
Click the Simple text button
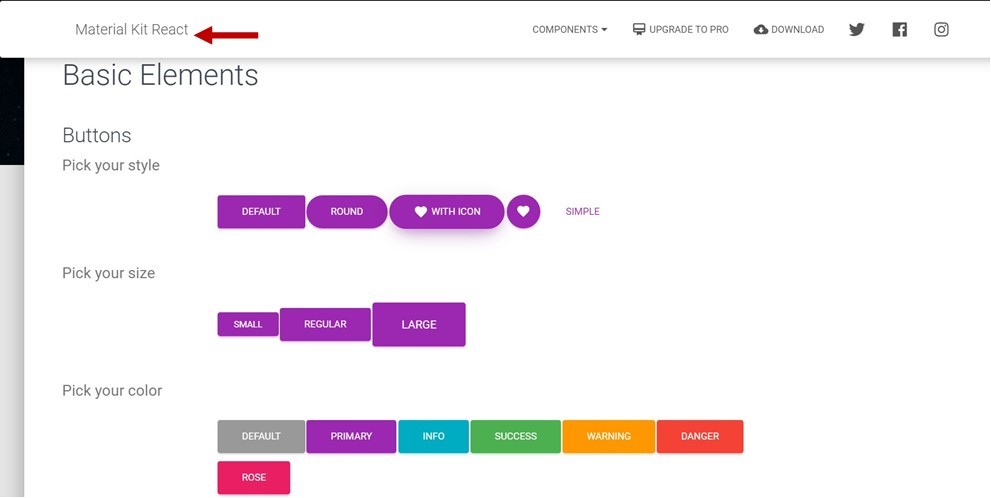click(583, 212)
